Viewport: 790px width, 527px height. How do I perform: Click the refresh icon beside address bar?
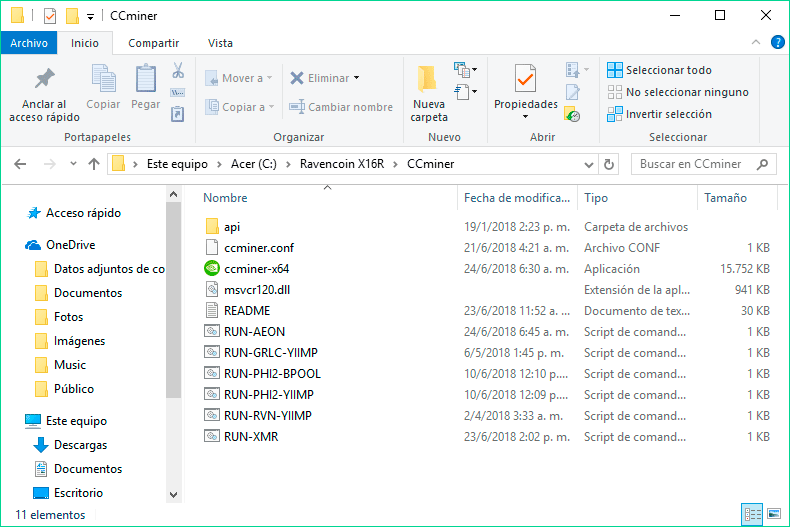point(609,164)
